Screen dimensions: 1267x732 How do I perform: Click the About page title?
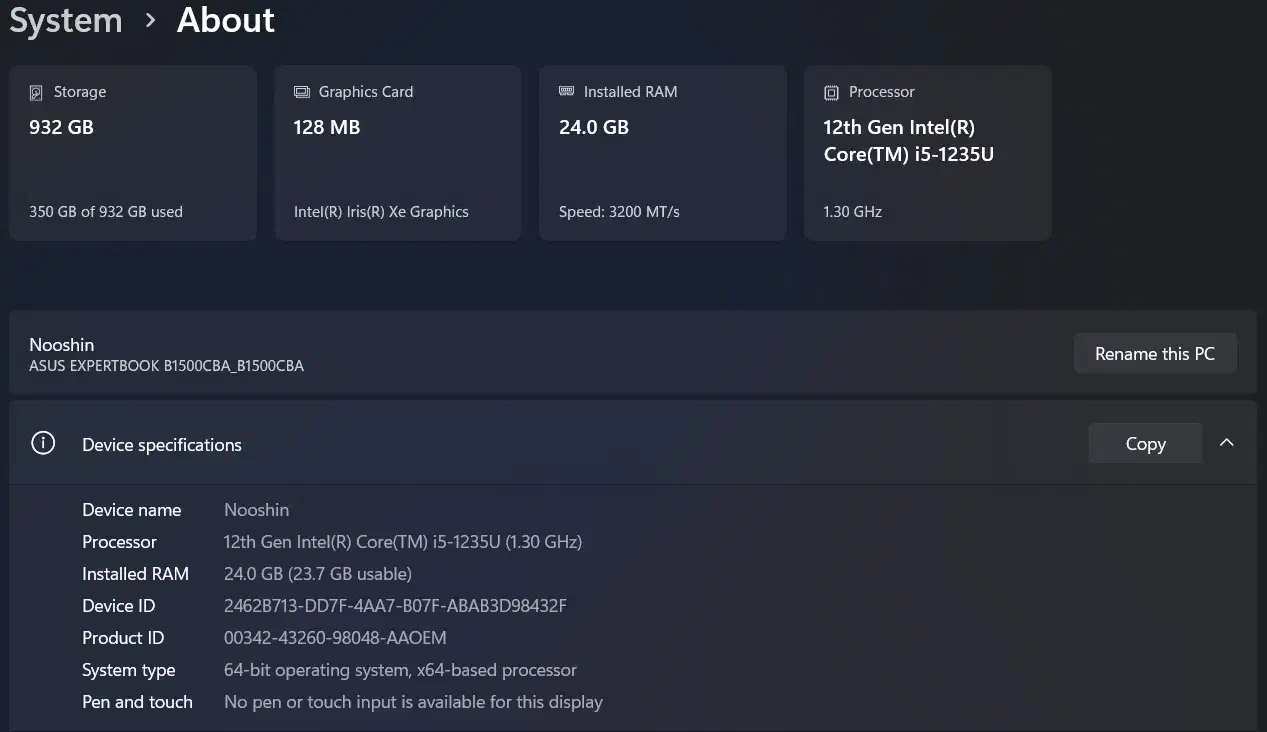tap(226, 20)
